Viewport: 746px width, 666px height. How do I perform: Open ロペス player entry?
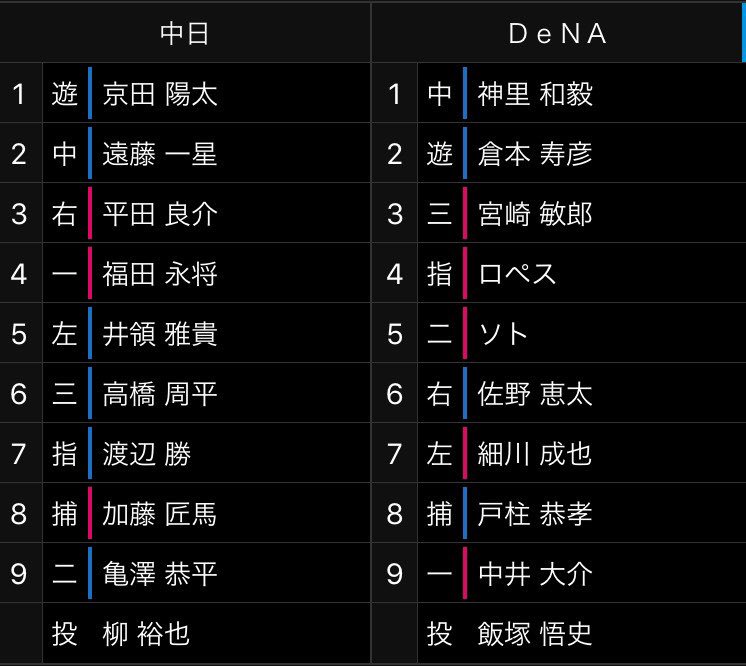(x=518, y=274)
